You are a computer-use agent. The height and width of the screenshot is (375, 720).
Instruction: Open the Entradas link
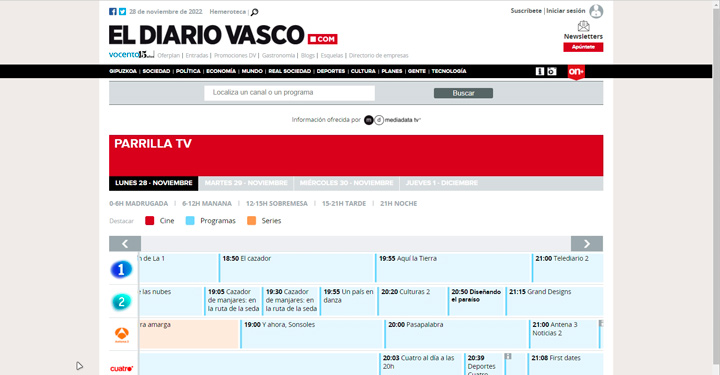(x=197, y=56)
